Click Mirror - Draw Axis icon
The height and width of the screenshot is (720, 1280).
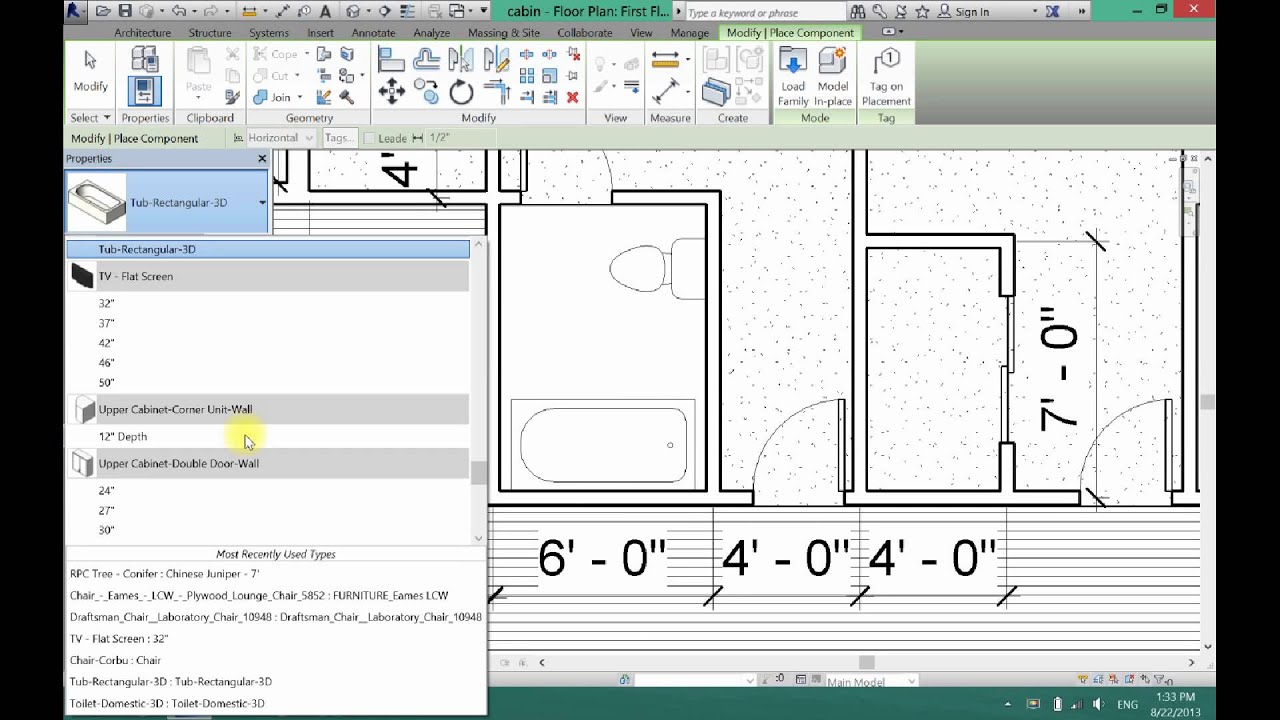pyautogui.click(x=496, y=60)
